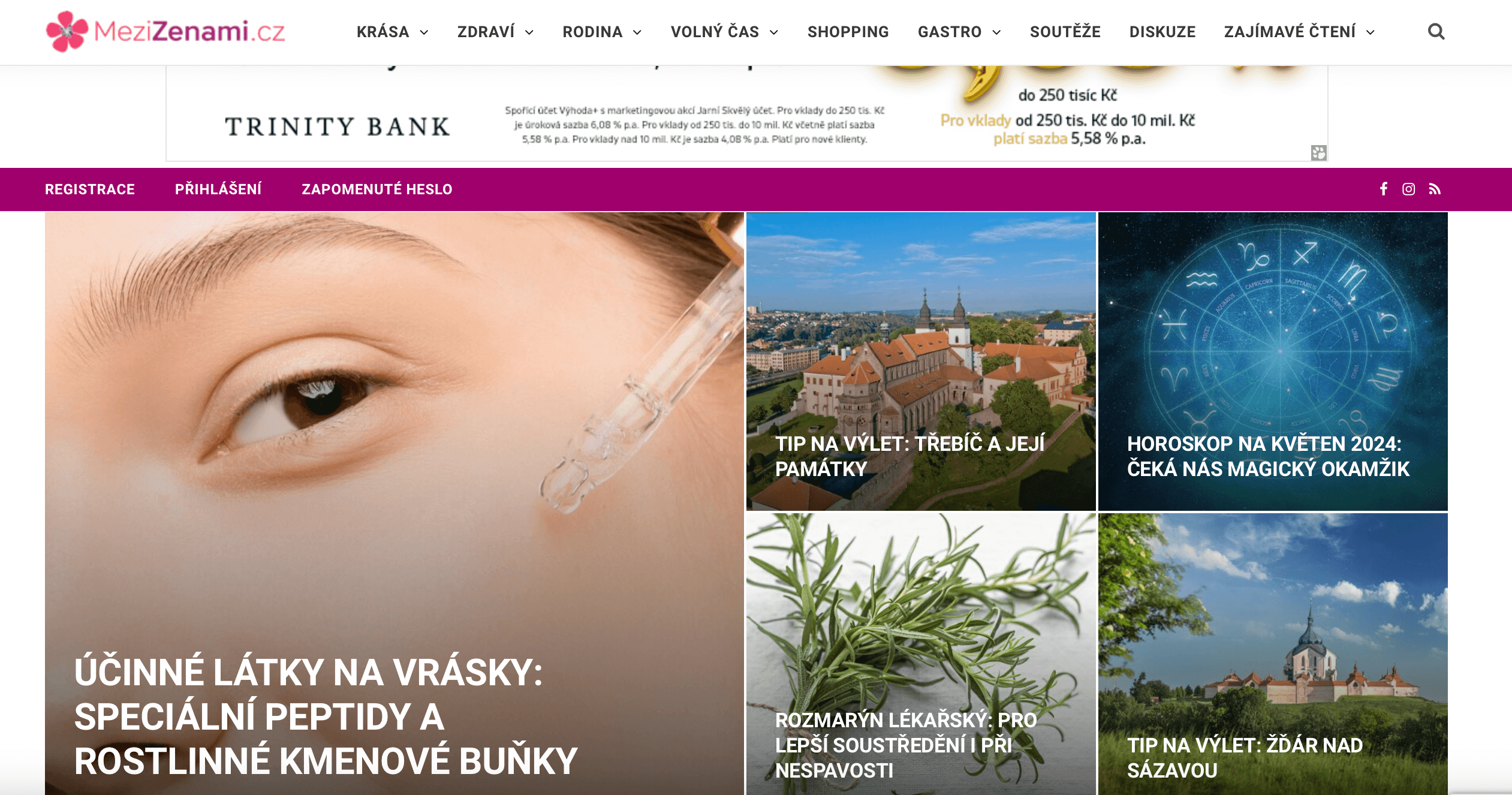Open the search magnifier icon

[x=1436, y=32]
